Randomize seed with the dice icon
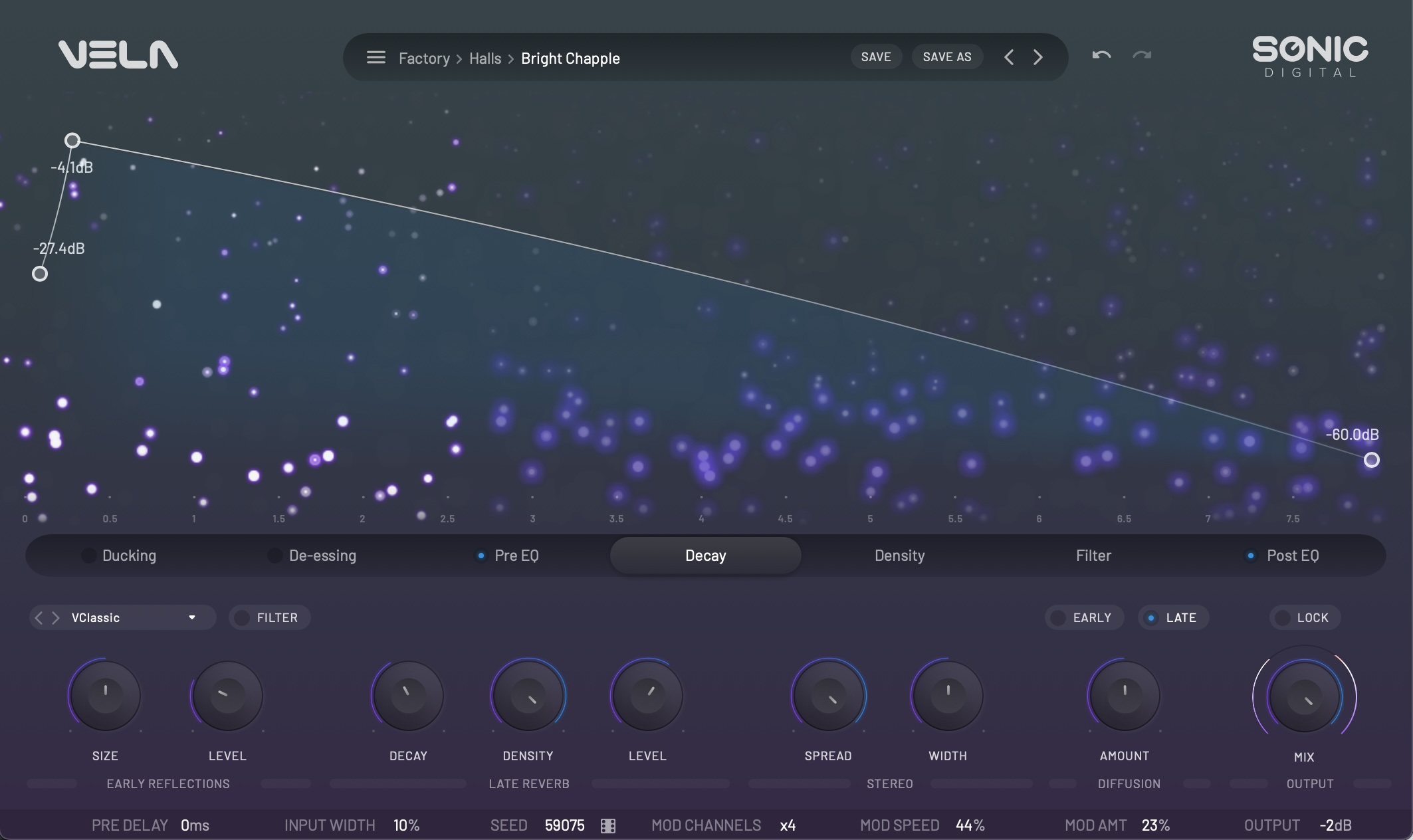Image resolution: width=1413 pixels, height=840 pixels. [x=608, y=825]
